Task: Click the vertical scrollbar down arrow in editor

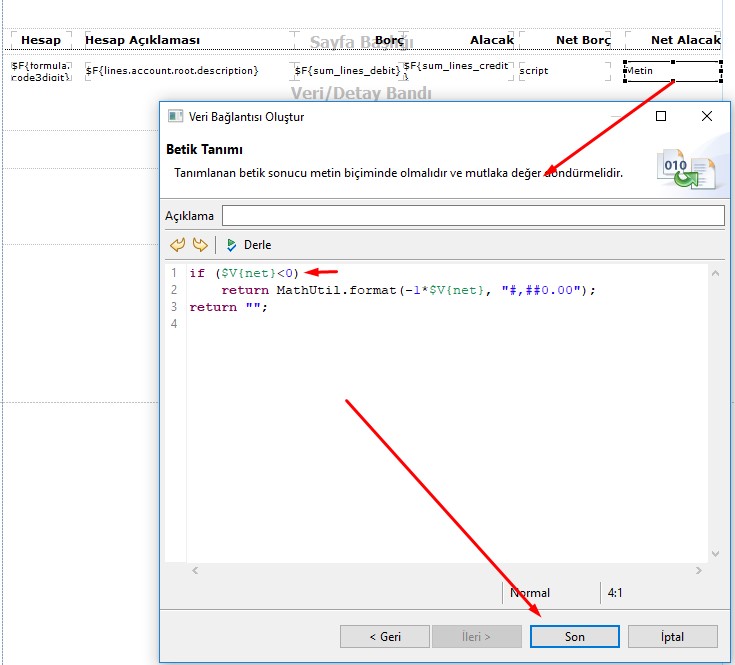Action: coord(715,553)
